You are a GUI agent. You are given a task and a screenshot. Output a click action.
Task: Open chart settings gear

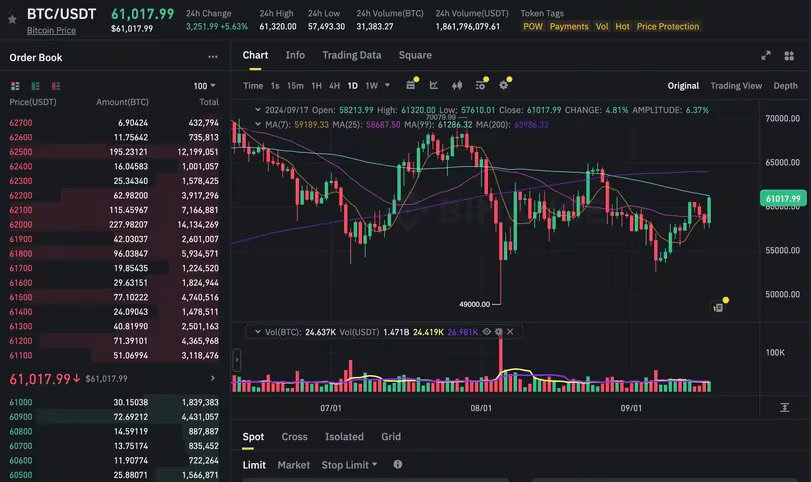point(503,85)
